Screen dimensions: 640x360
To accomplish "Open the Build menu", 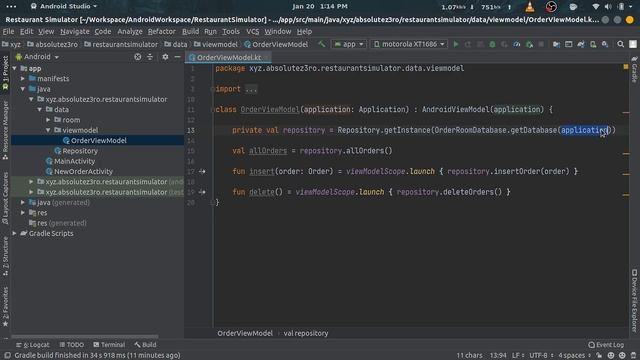I will pyautogui.click(x=190, y=31).
